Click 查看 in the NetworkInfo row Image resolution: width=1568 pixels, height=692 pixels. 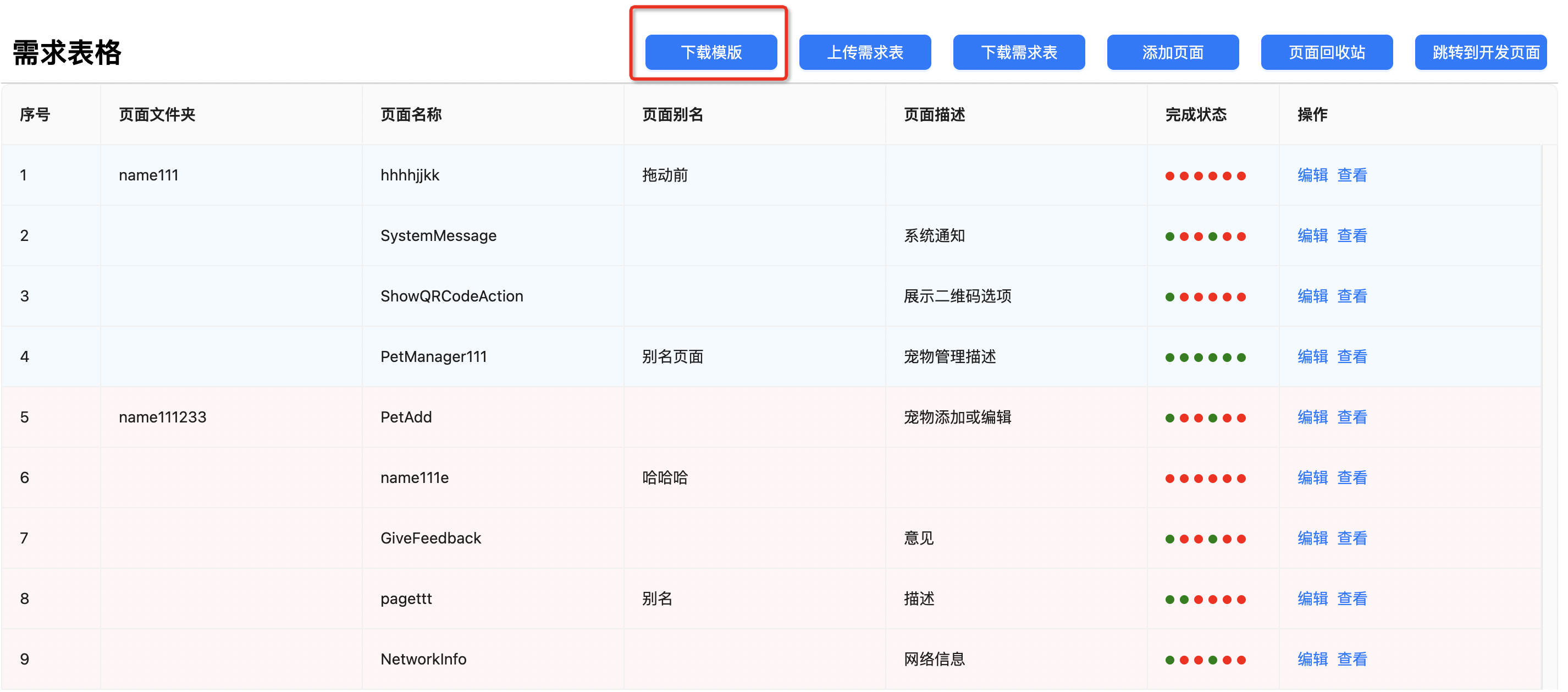[x=1352, y=659]
